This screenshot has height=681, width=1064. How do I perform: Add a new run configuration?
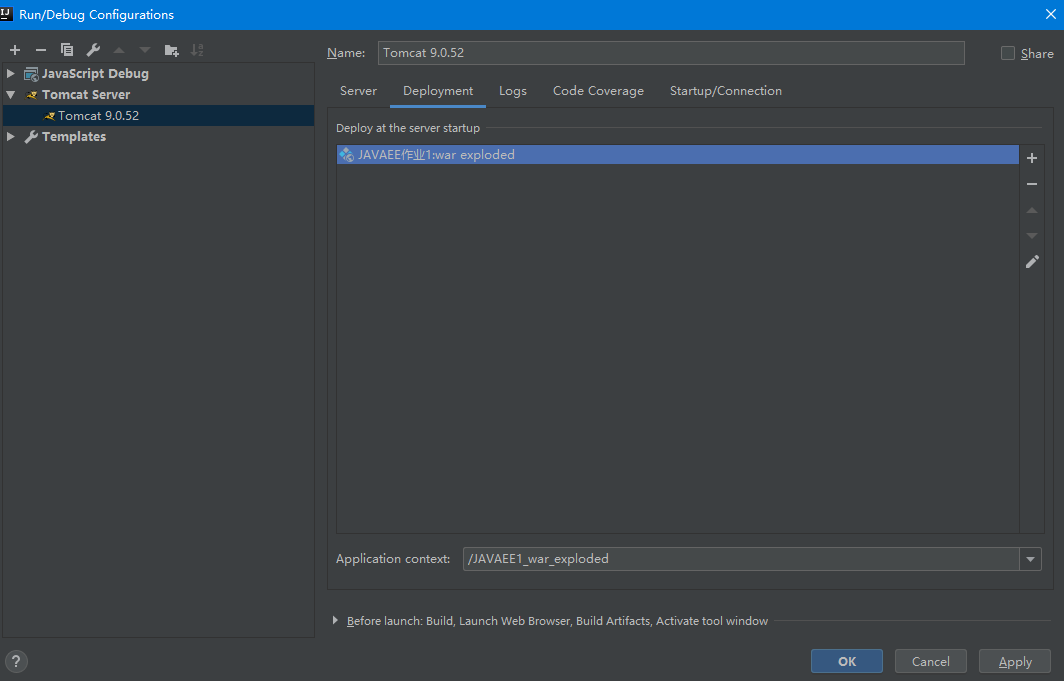[x=15, y=50]
